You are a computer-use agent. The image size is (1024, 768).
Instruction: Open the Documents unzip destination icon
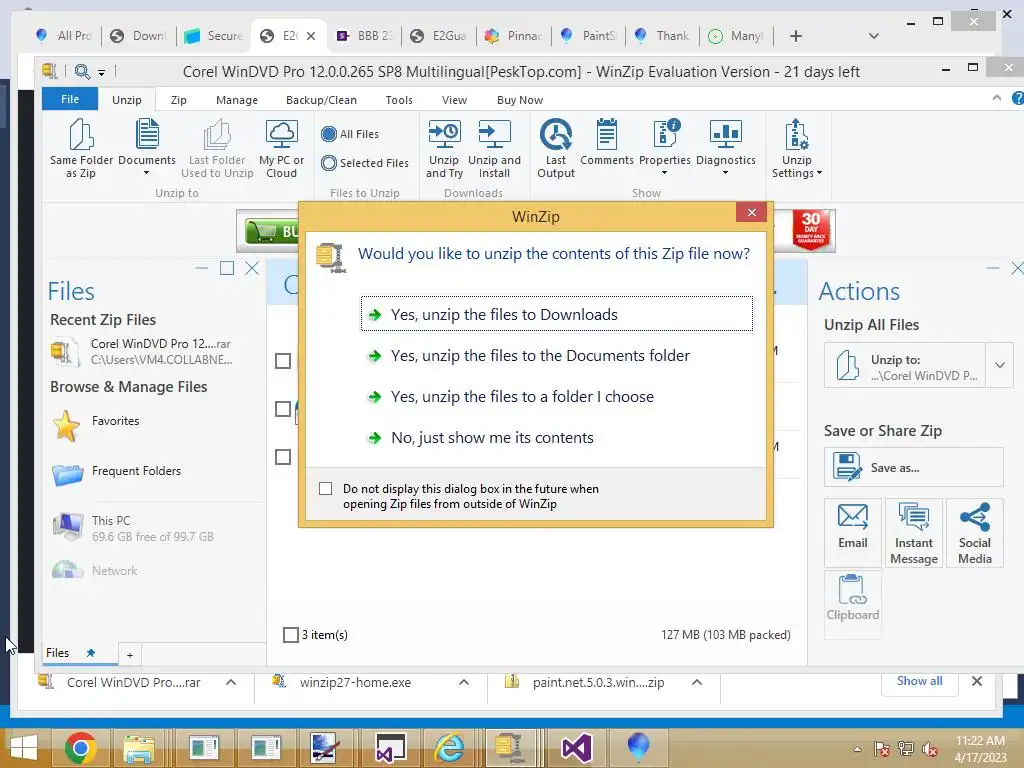pyautogui.click(x=147, y=135)
